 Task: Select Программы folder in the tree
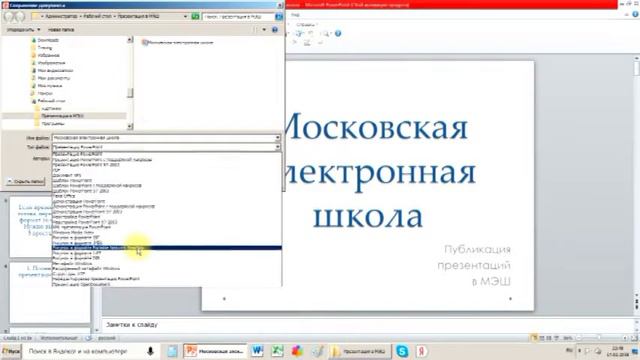pyautogui.click(x=53, y=123)
